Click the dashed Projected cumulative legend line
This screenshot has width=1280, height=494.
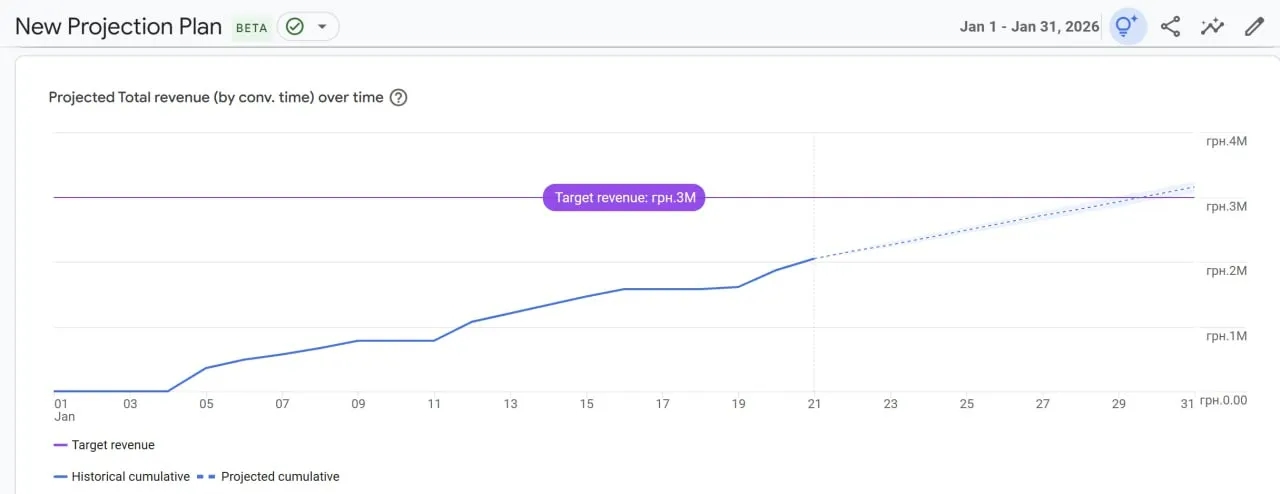tap(208, 477)
